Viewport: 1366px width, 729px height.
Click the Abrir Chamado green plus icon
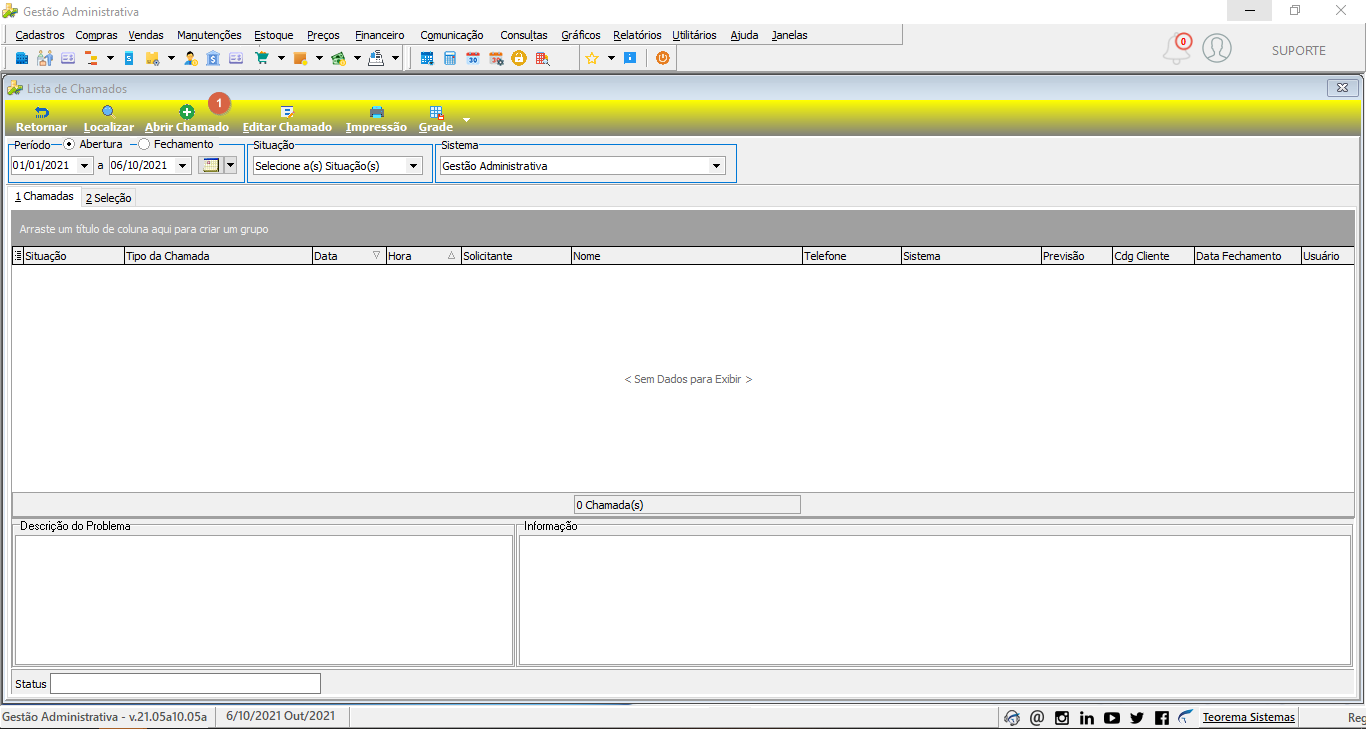click(187, 112)
